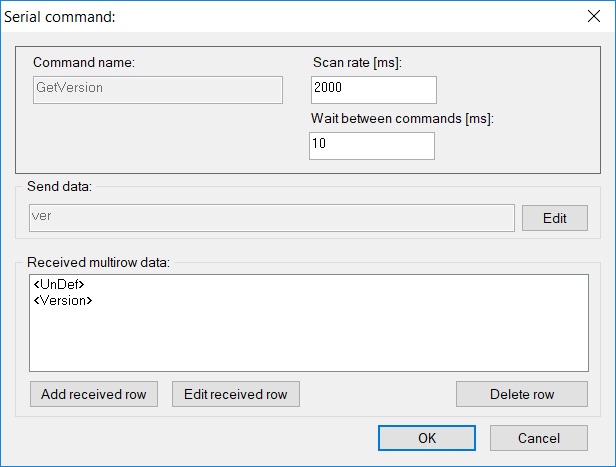
Task: Open the Send data Edit button
Action: click(555, 218)
